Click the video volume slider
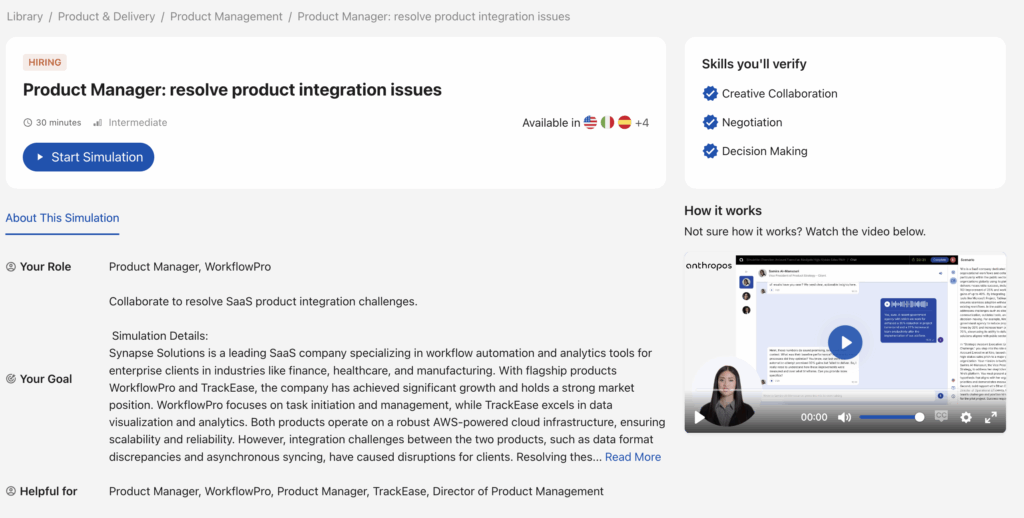The image size is (1024, 518). (890, 417)
